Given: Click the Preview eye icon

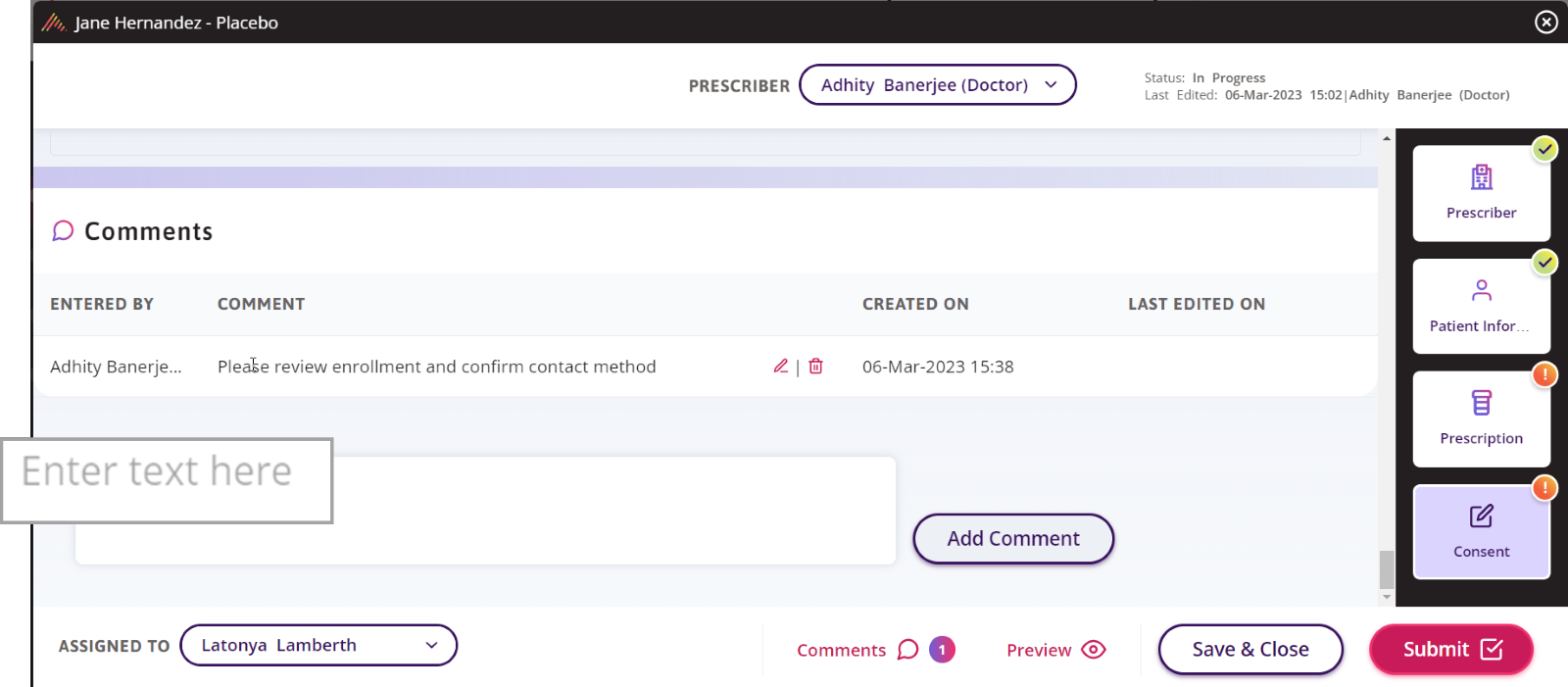Looking at the screenshot, I should click(x=1093, y=650).
